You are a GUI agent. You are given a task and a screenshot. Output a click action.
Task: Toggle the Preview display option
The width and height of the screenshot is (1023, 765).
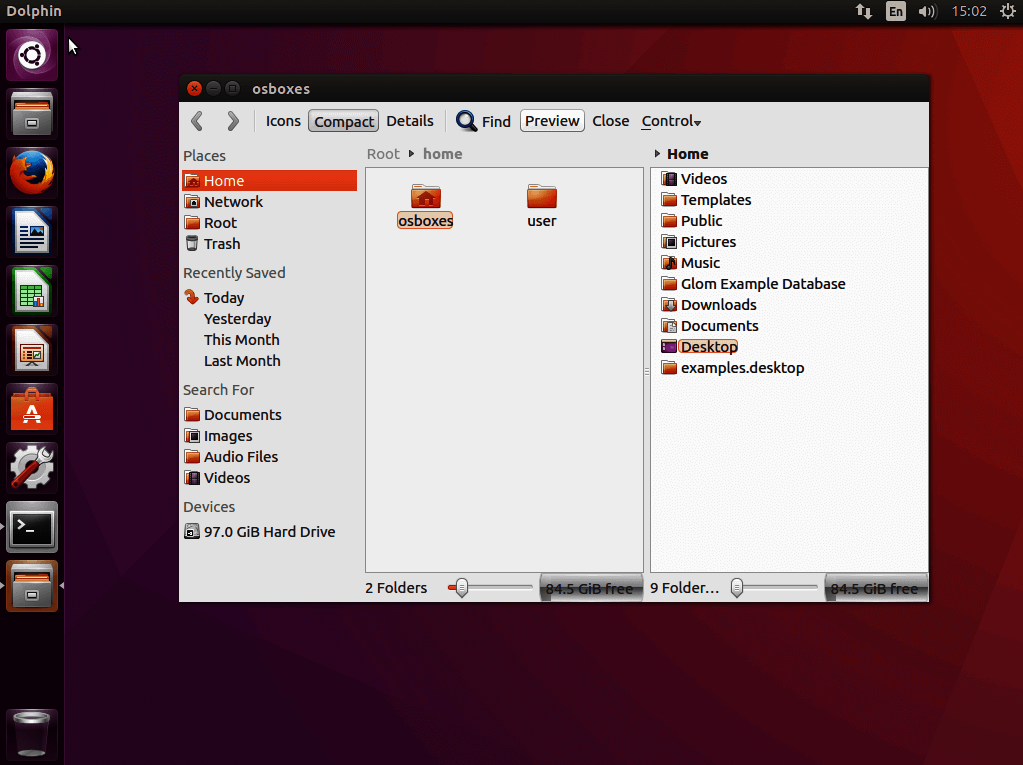tap(551, 120)
